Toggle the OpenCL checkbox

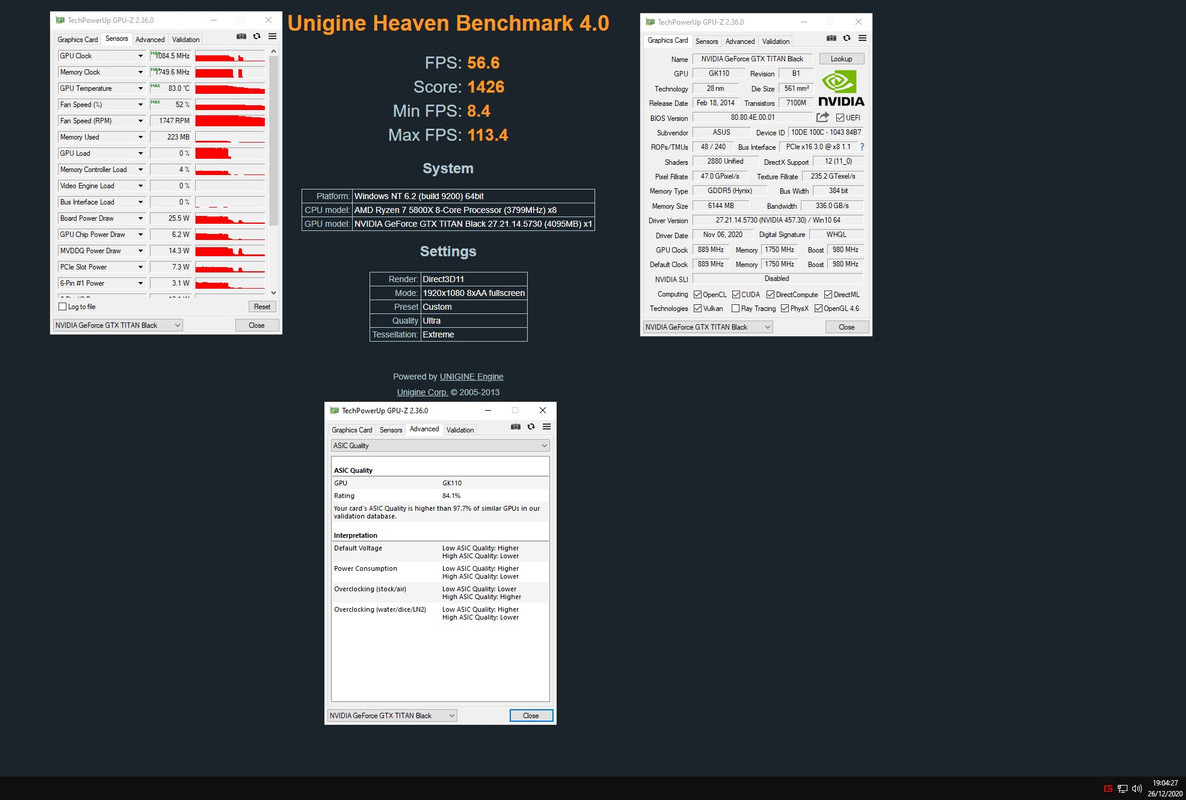pos(697,295)
